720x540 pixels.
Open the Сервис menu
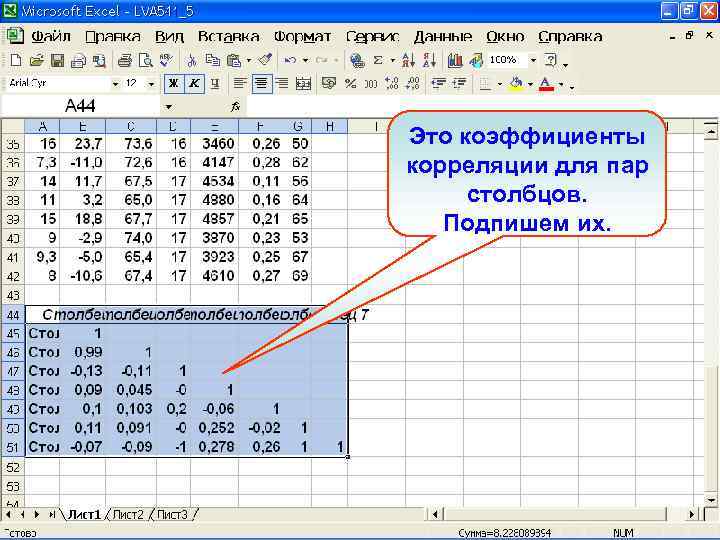(x=372, y=36)
